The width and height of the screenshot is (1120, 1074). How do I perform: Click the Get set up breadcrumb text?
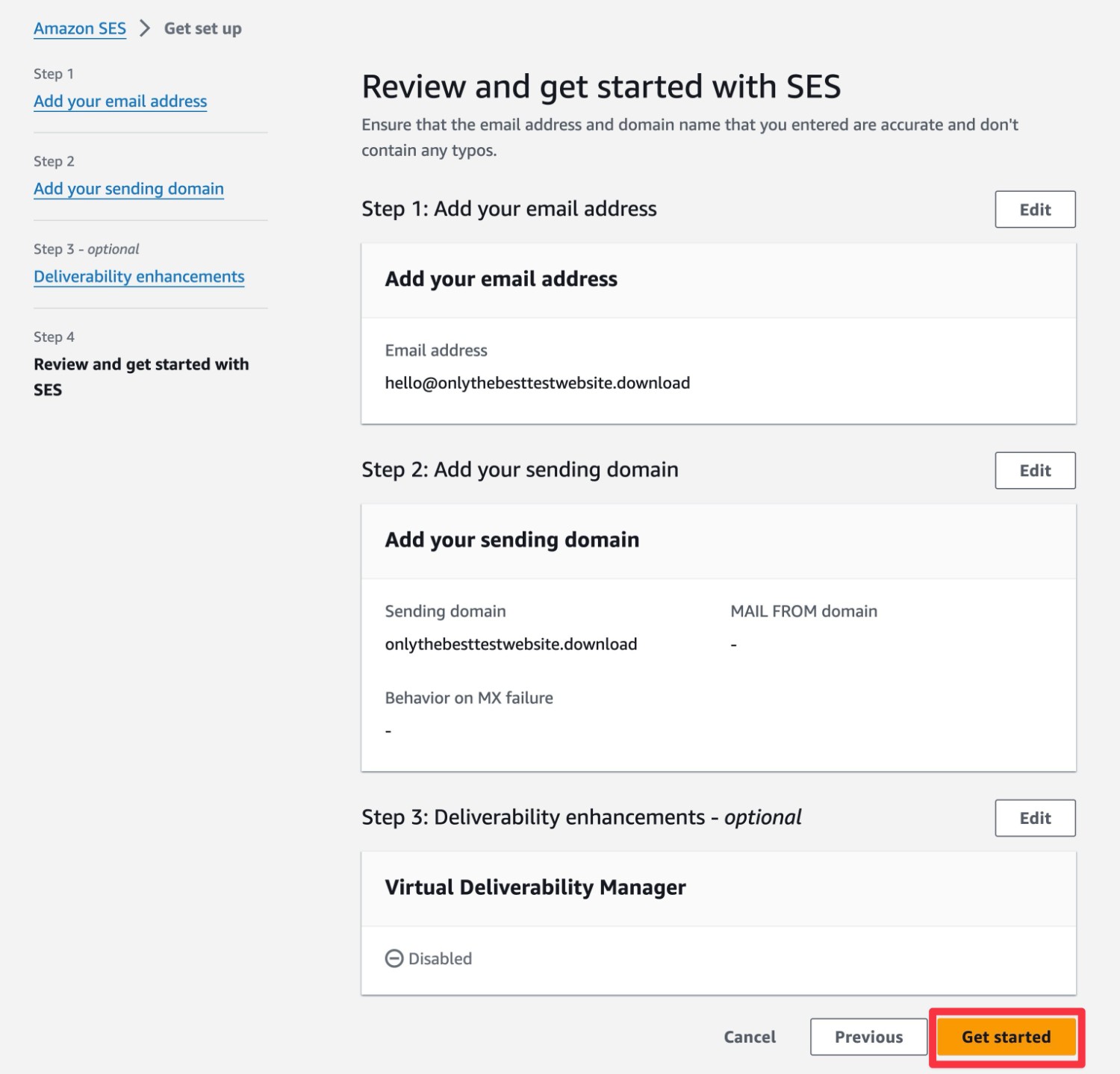pos(202,28)
